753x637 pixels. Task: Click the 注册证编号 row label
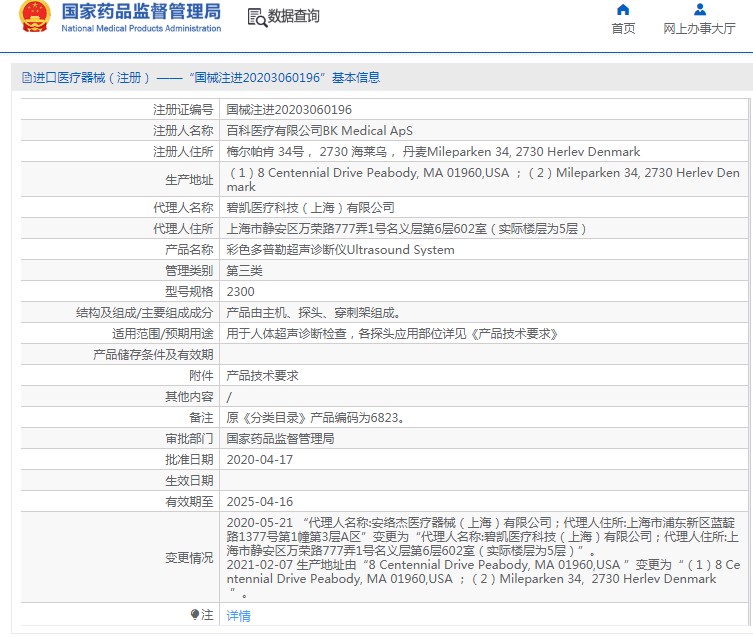(183, 110)
